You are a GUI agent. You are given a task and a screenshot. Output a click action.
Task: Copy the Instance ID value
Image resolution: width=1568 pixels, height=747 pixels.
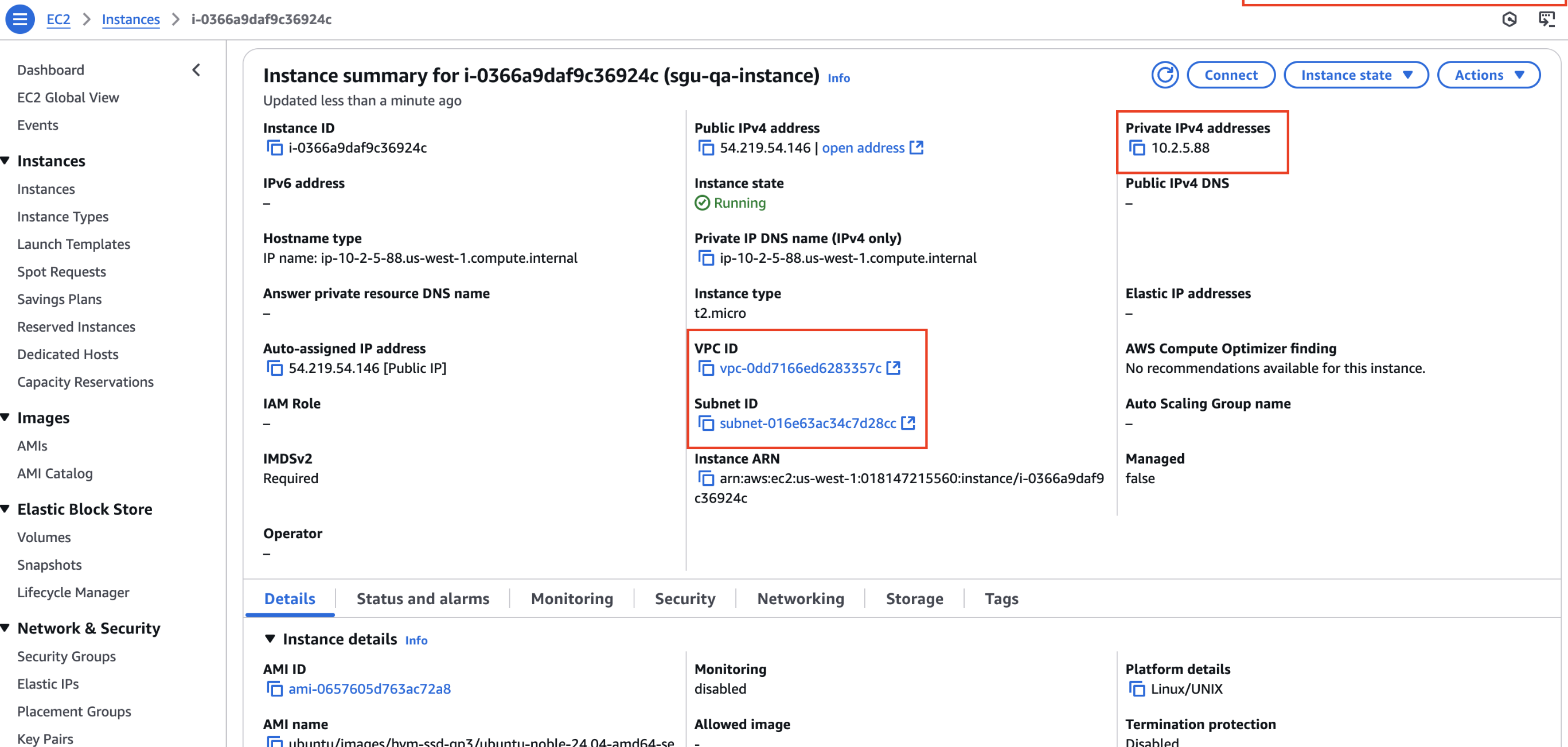(x=275, y=148)
